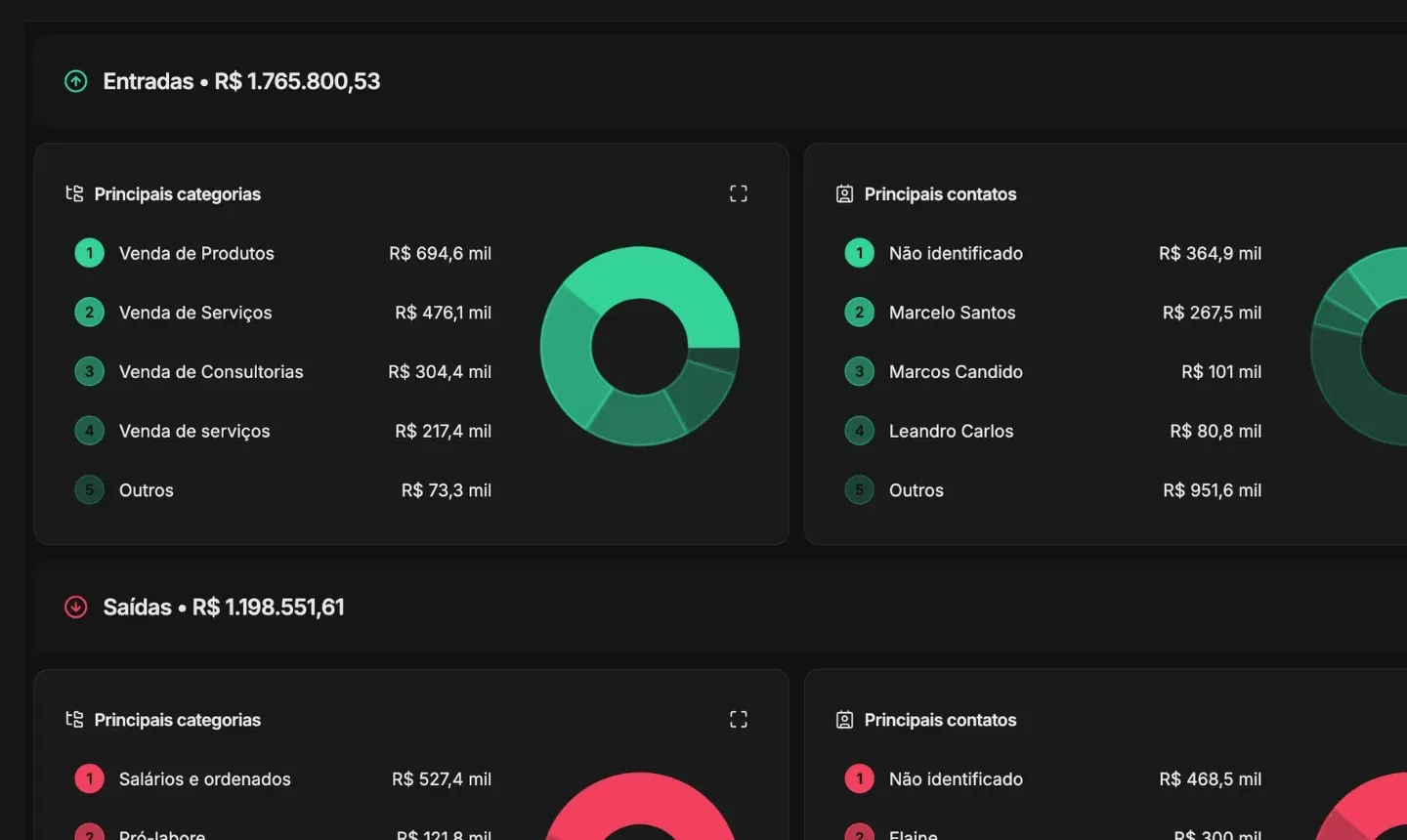Click the contact icon beside Saídas Principais contatos
1407x840 pixels.
(x=844, y=719)
